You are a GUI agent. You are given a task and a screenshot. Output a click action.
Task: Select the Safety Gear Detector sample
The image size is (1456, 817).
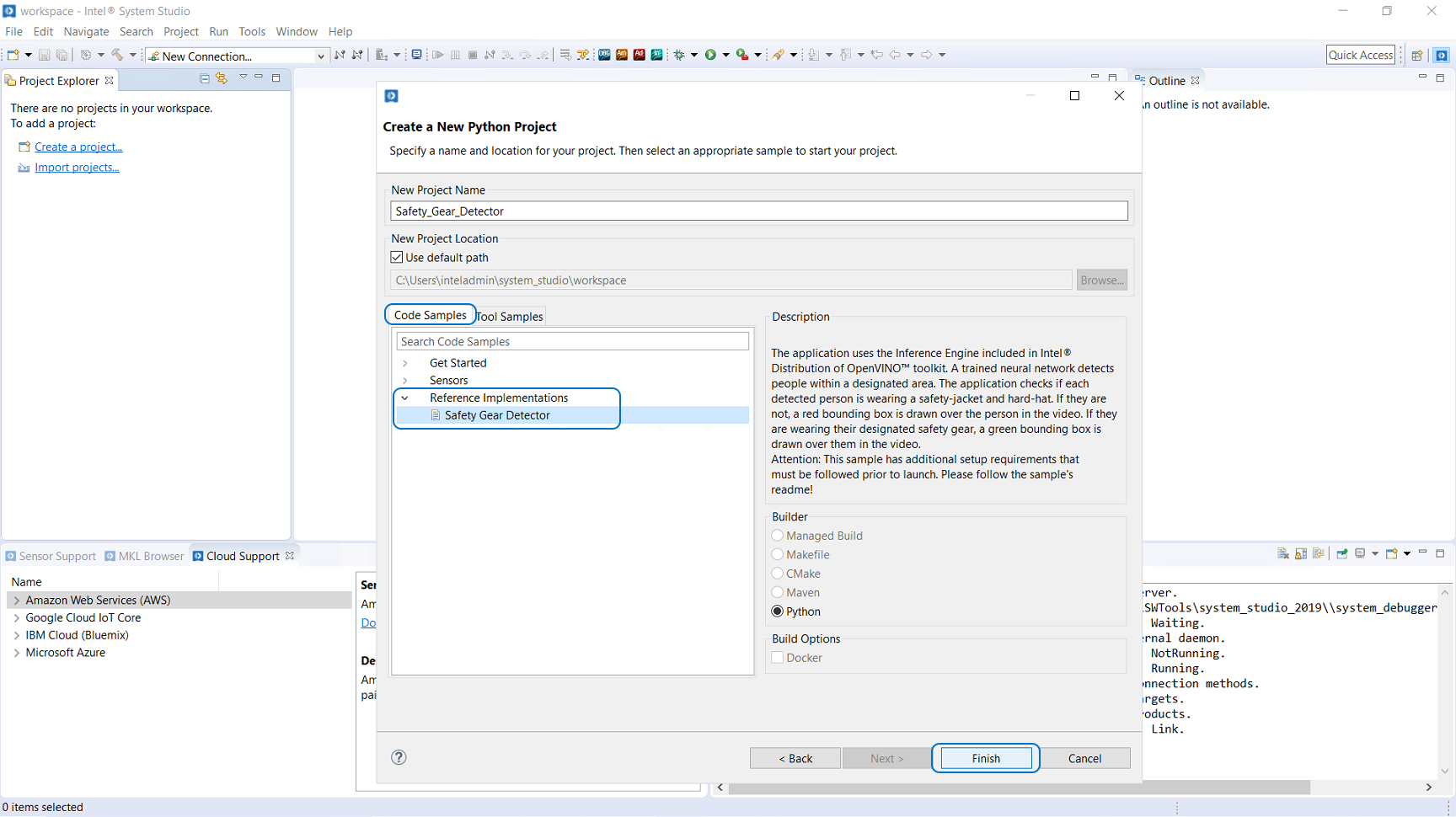point(497,415)
